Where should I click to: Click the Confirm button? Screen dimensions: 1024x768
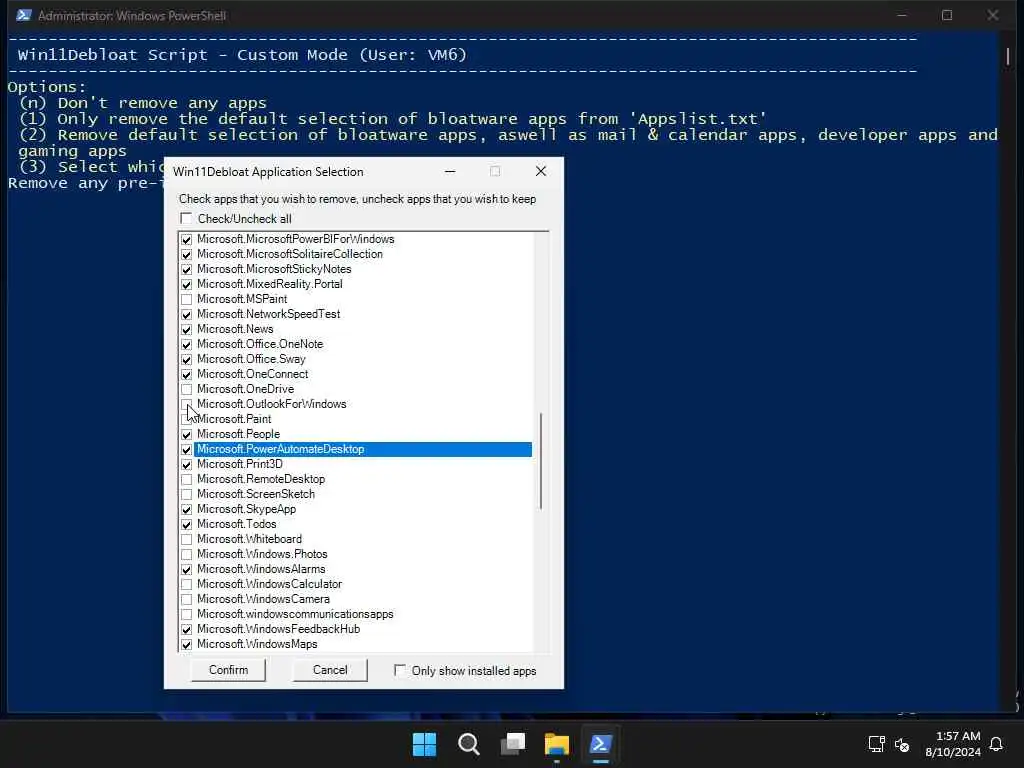tap(229, 670)
